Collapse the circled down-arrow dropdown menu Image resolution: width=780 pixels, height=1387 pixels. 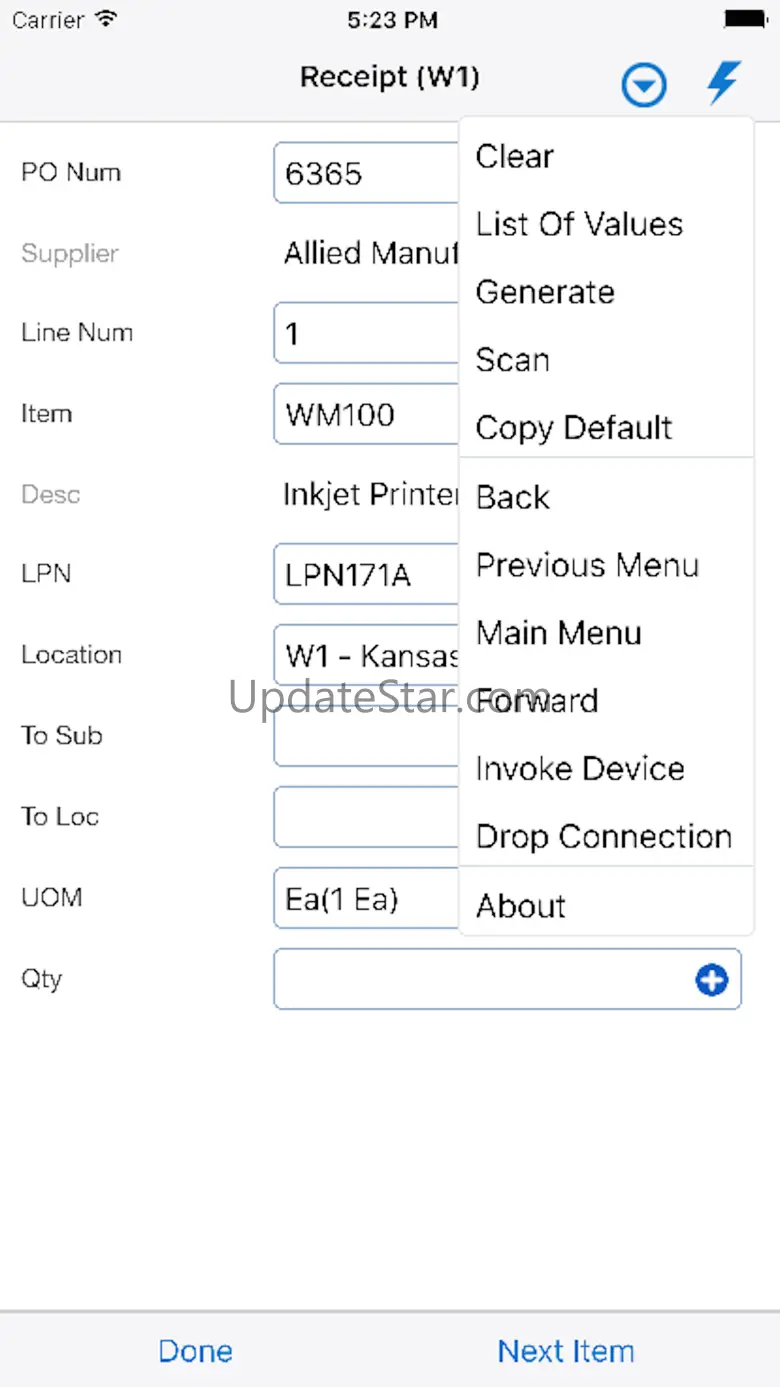[x=644, y=85]
